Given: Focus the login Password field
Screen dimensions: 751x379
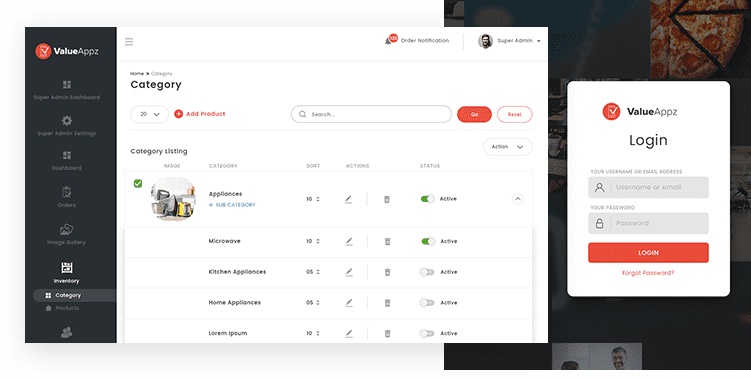Looking at the screenshot, I should (x=648, y=223).
